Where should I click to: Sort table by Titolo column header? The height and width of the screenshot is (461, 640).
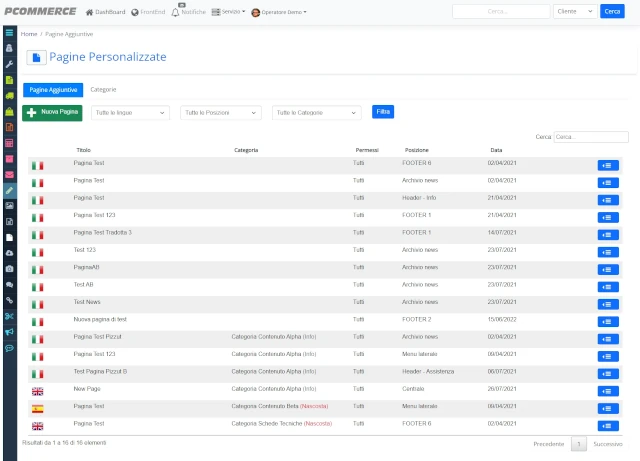(84, 150)
